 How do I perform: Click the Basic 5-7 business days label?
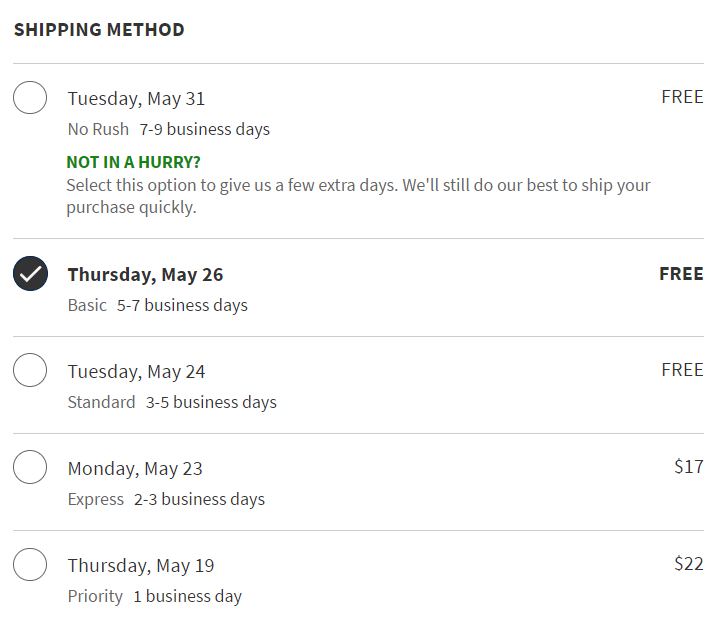click(x=157, y=305)
